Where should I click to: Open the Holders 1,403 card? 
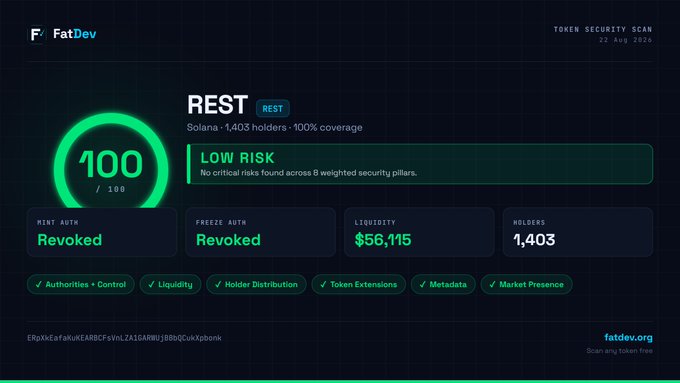(x=578, y=232)
